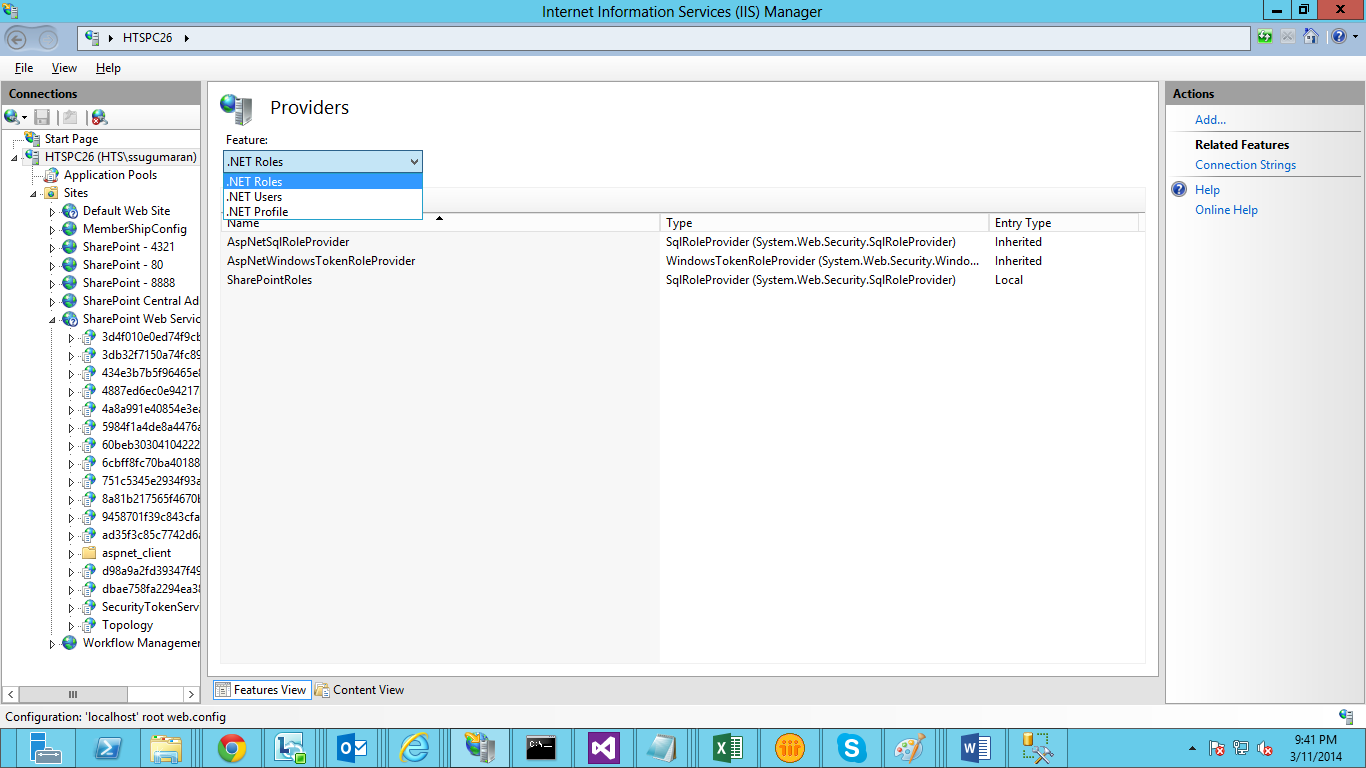Click the Start Page icon in the tree

point(33,139)
